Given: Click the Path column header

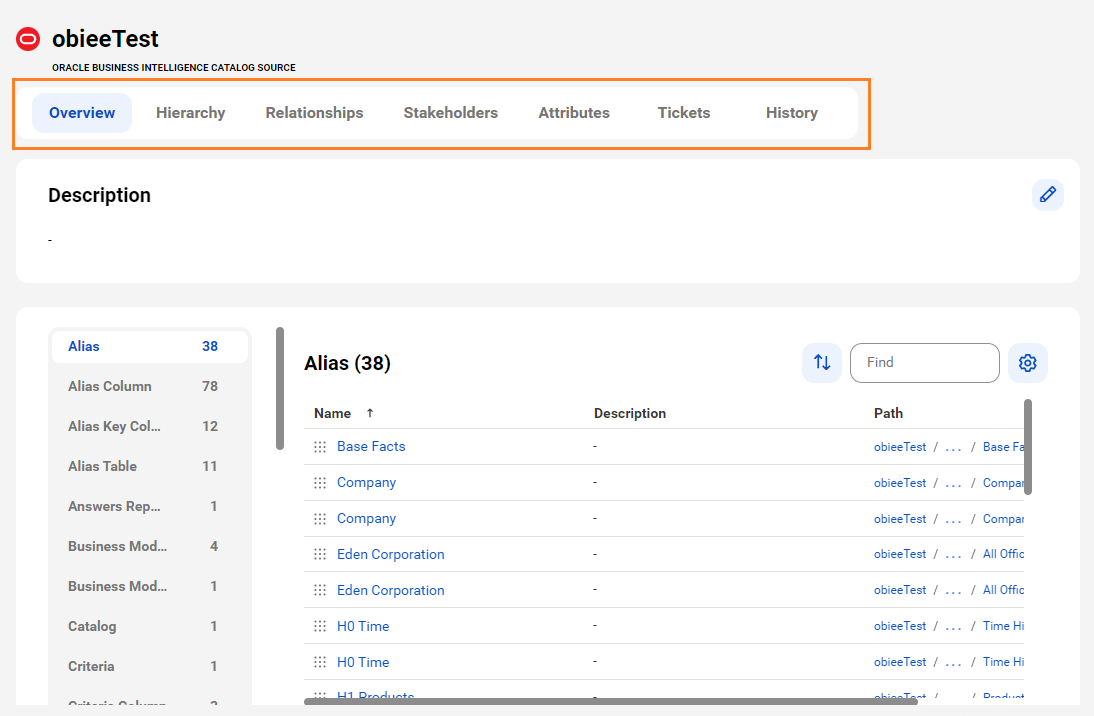Looking at the screenshot, I should (888, 413).
